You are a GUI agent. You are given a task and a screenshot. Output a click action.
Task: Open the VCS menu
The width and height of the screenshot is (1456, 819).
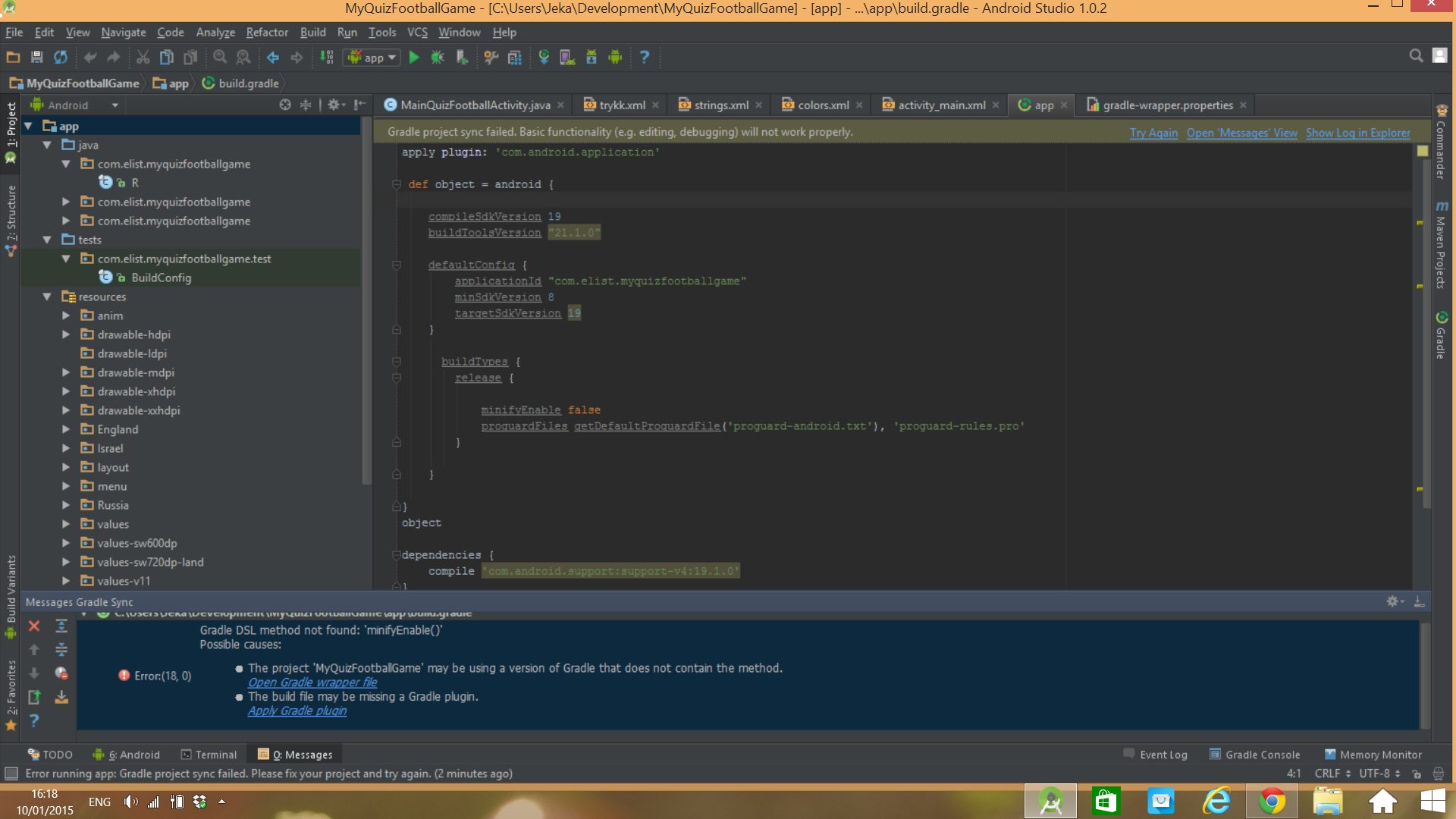tap(417, 33)
